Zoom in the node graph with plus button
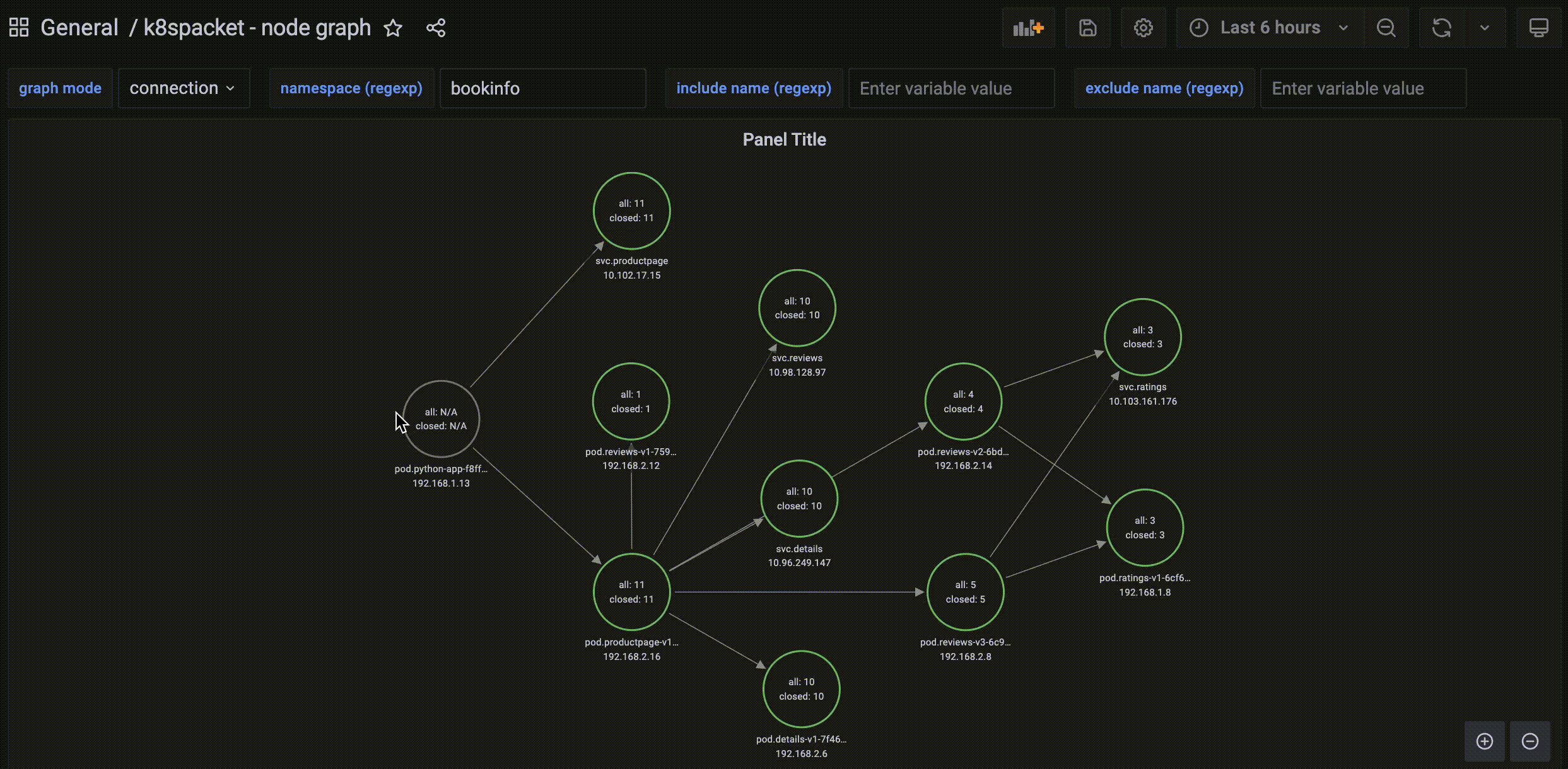 click(x=1484, y=741)
